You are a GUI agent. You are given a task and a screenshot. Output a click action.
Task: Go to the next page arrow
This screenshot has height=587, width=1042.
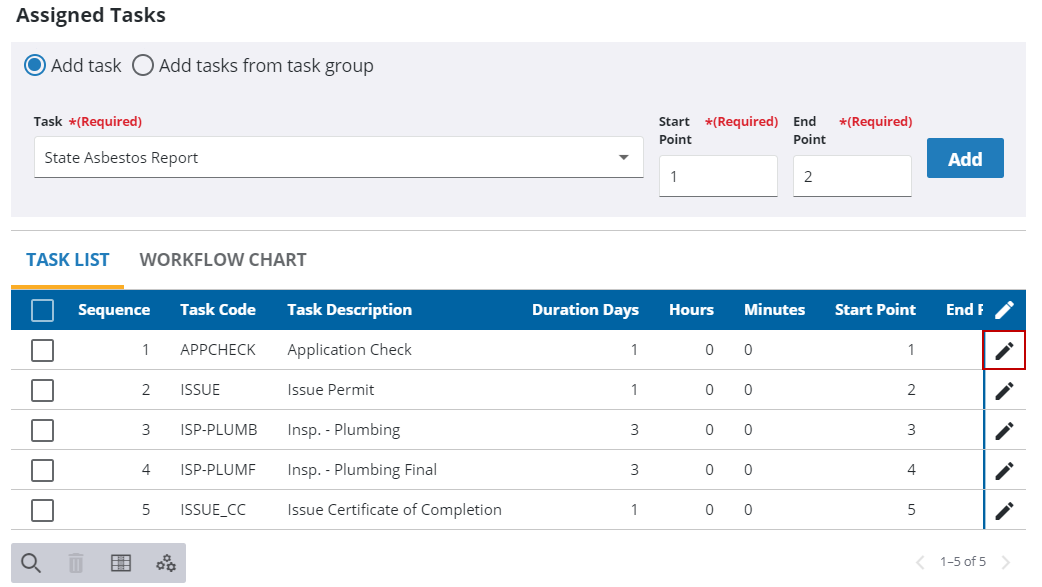(x=1006, y=562)
